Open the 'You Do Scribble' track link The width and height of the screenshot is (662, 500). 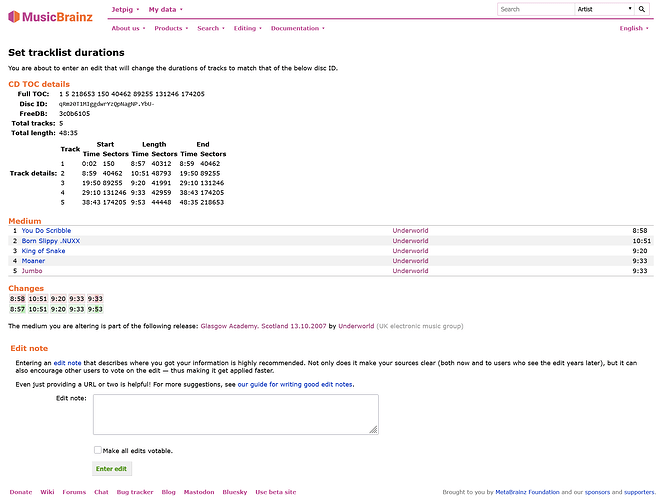click(x=46, y=231)
